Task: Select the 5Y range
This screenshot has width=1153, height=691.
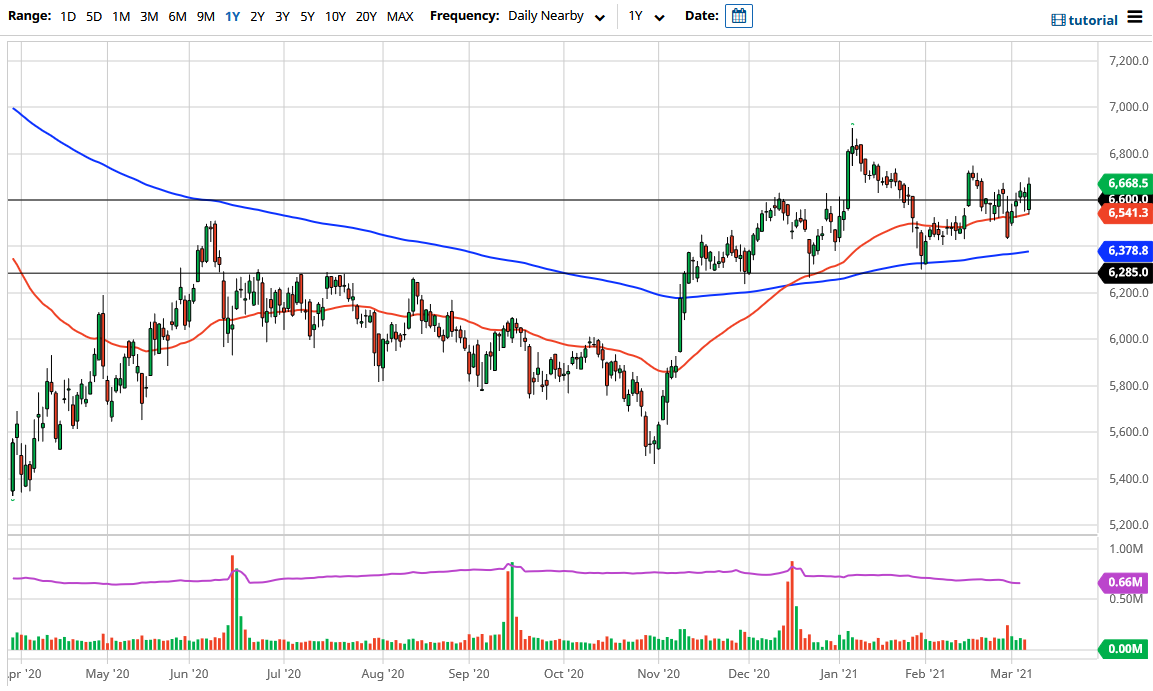Action: (x=307, y=16)
